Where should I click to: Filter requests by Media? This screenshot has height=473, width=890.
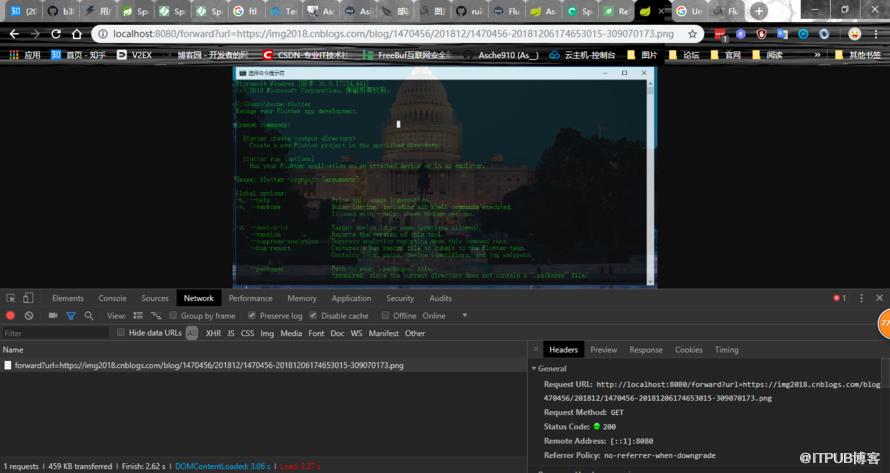click(x=291, y=333)
